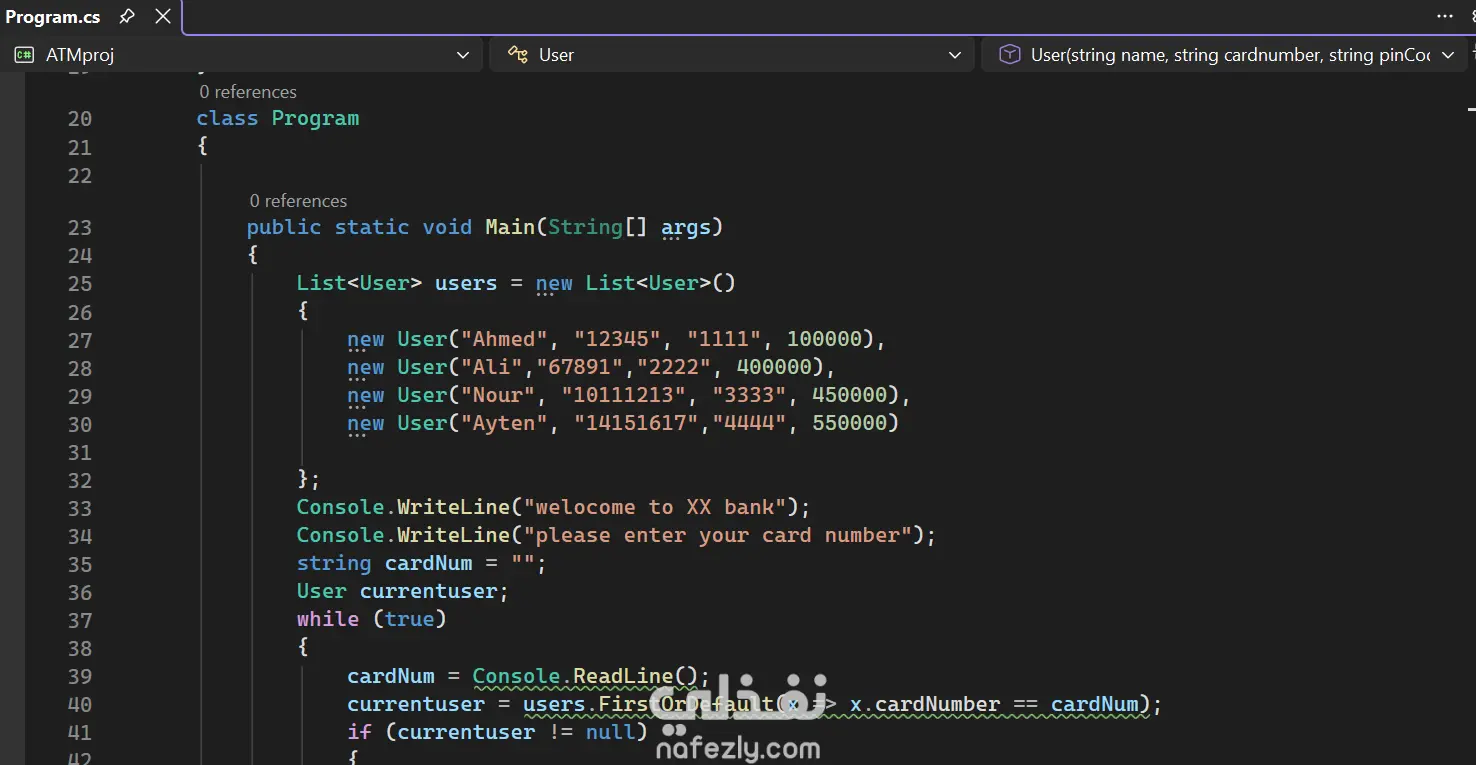Click the "please enter your card number" string
This screenshot has width=1476, height=765.
(717, 535)
